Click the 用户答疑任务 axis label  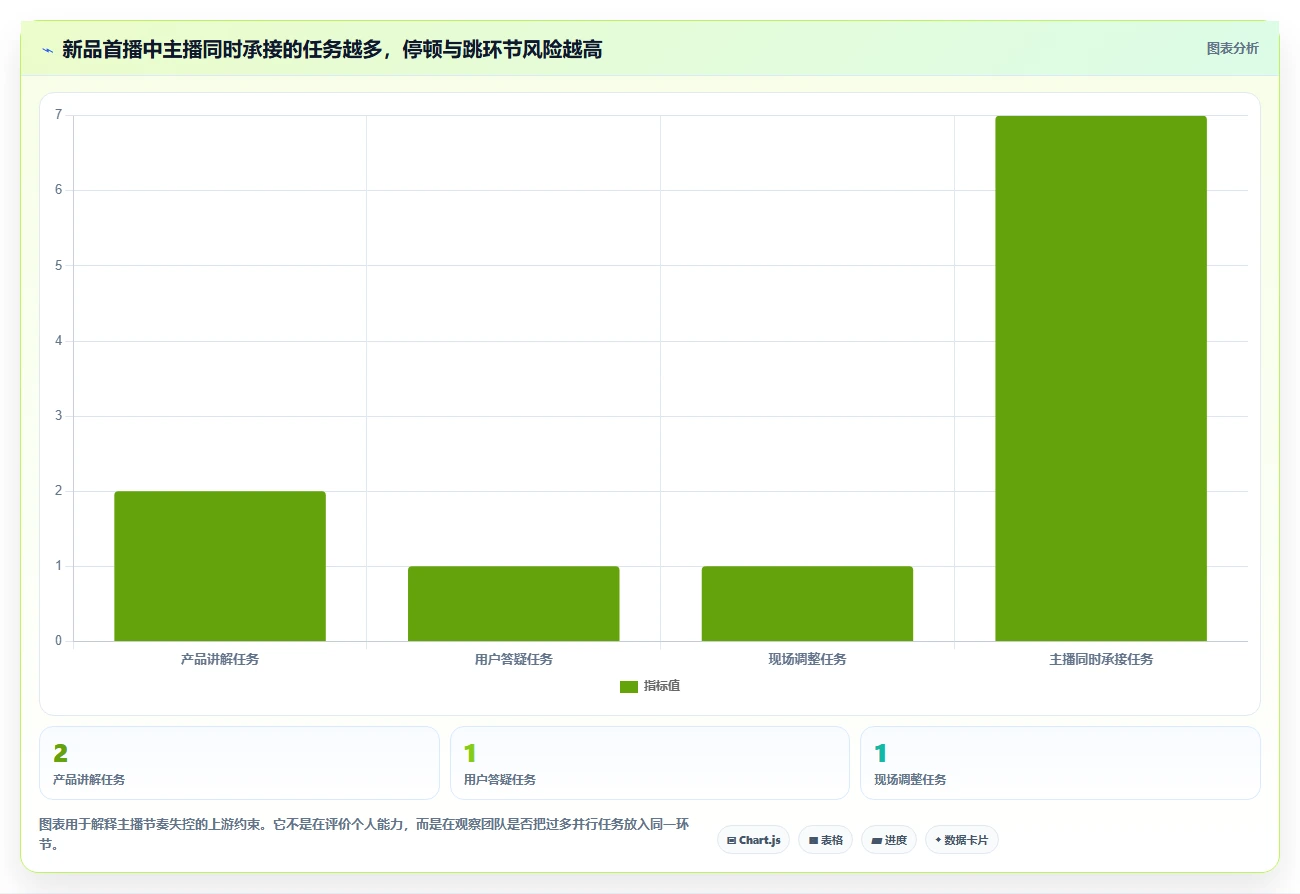[x=514, y=660]
